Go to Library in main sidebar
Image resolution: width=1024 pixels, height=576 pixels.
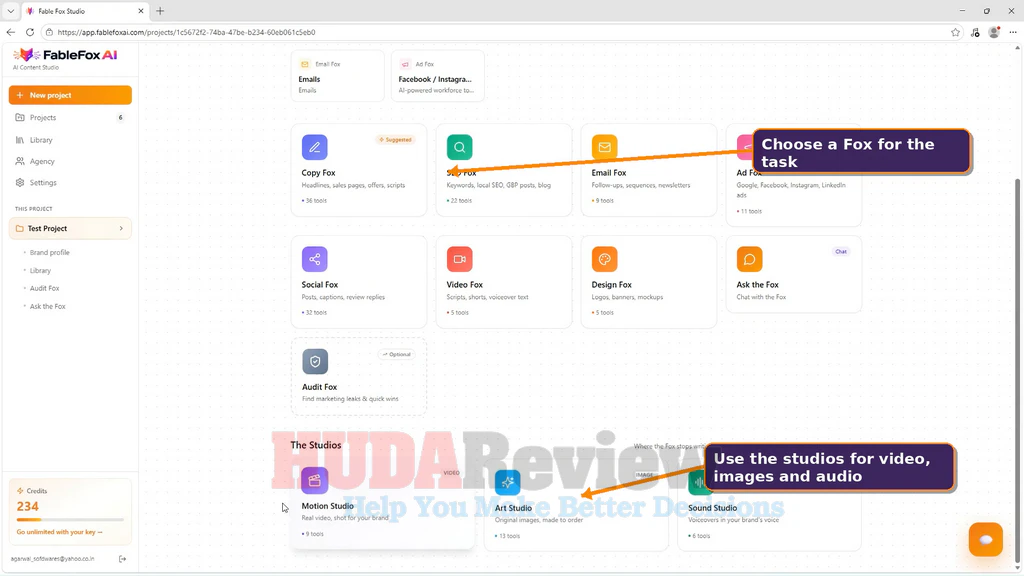coord(70,140)
